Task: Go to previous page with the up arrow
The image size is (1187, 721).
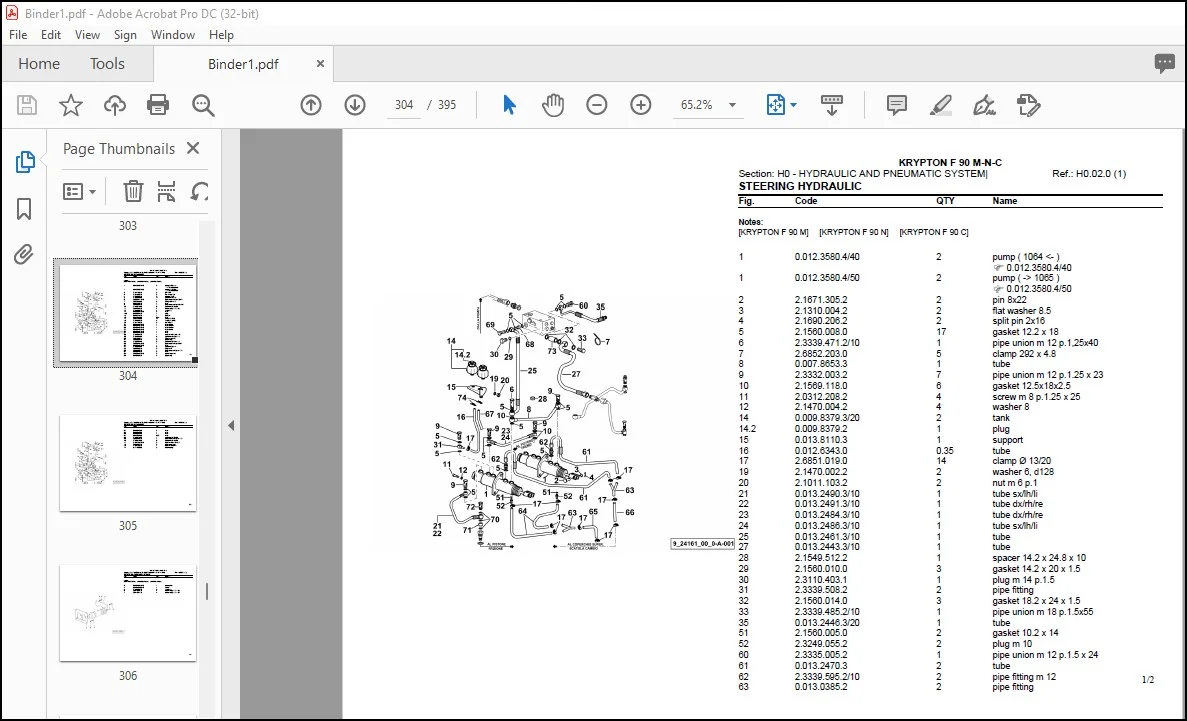Action: pyautogui.click(x=311, y=105)
